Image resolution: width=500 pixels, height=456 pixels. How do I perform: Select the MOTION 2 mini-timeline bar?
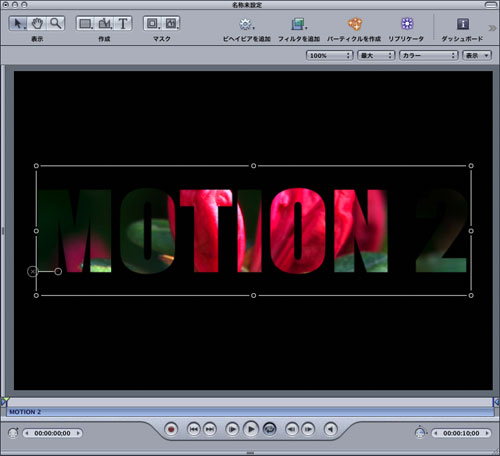point(250,412)
